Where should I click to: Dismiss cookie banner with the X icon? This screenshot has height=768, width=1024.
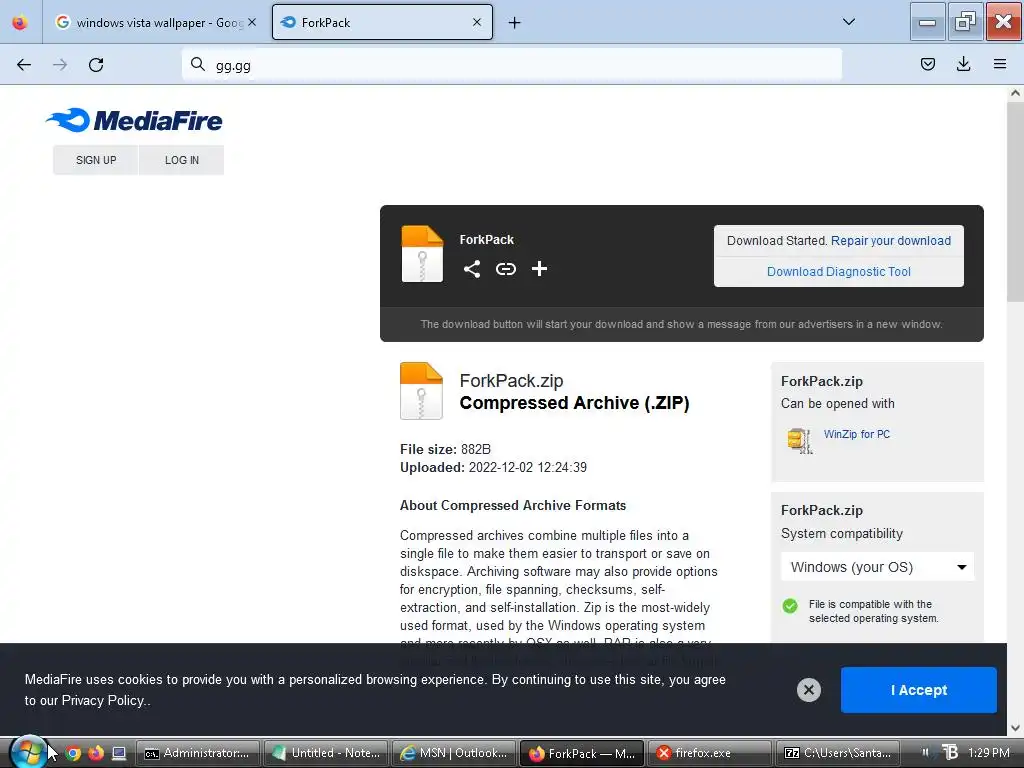[808, 690]
